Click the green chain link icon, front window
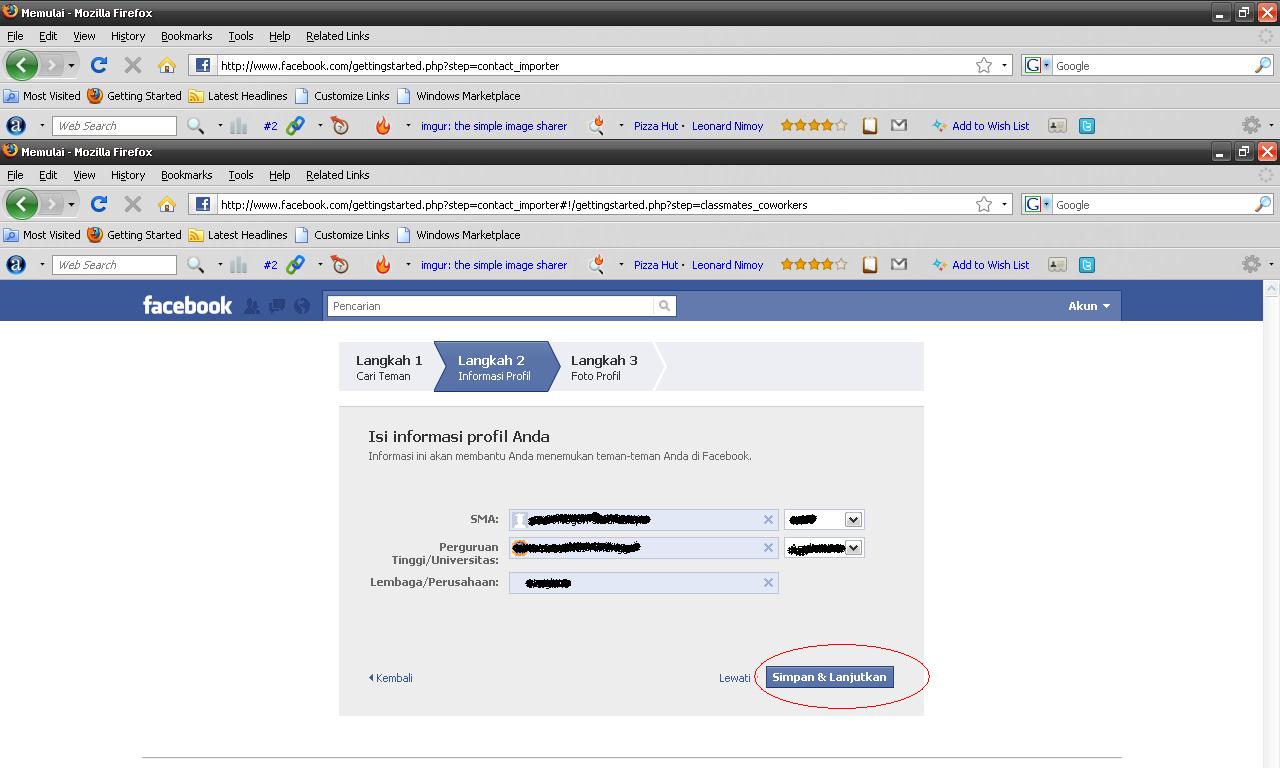 click(x=295, y=265)
